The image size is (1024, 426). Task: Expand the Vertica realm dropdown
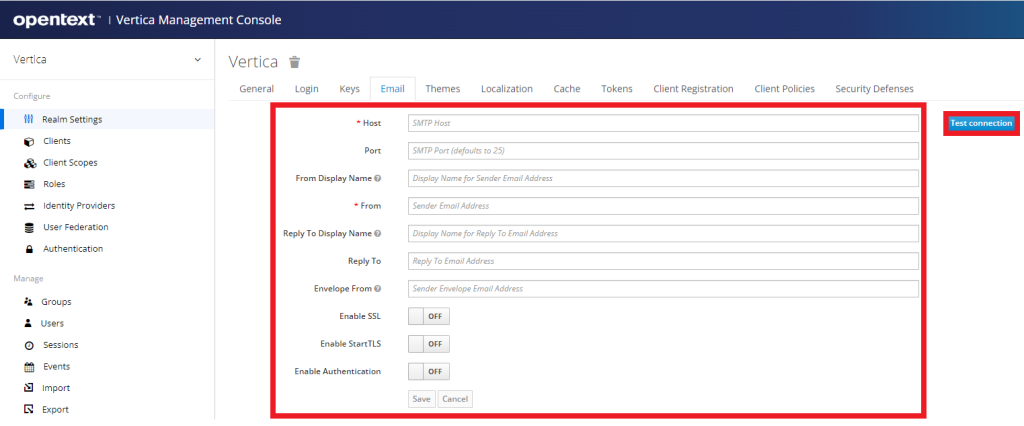pyautogui.click(x=197, y=59)
